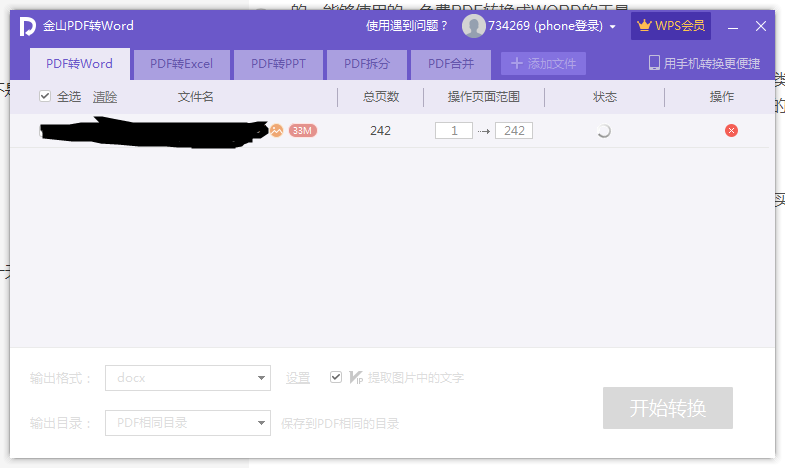Image resolution: width=785 pixels, height=468 pixels.
Task: Click the orange image-type icon beside the file
Action: (x=277, y=131)
